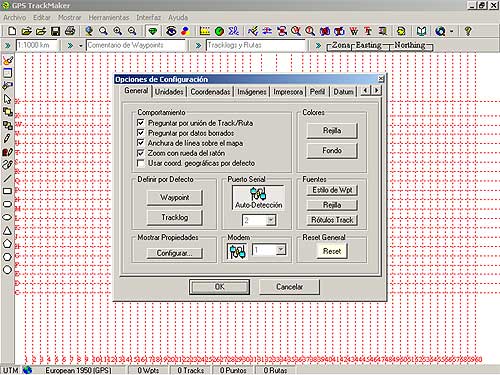The image size is (500, 375).
Task: Open dropdown arrow beside globe toolbar icon
Action: [x=452, y=31]
